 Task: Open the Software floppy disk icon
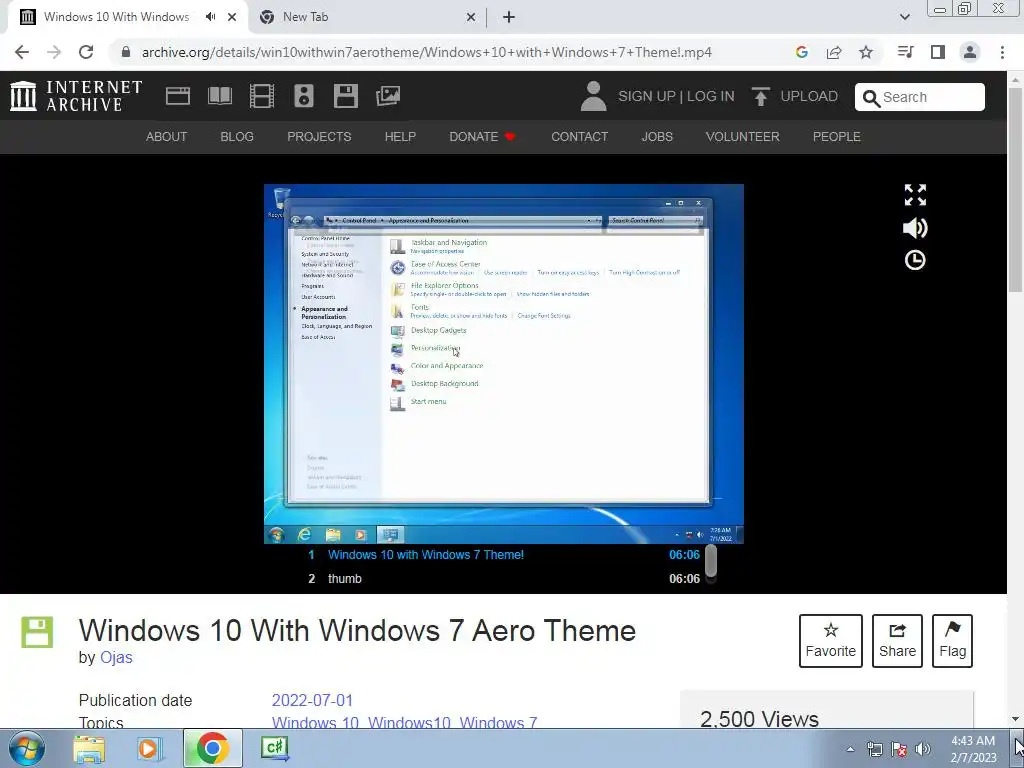[x=345, y=96]
